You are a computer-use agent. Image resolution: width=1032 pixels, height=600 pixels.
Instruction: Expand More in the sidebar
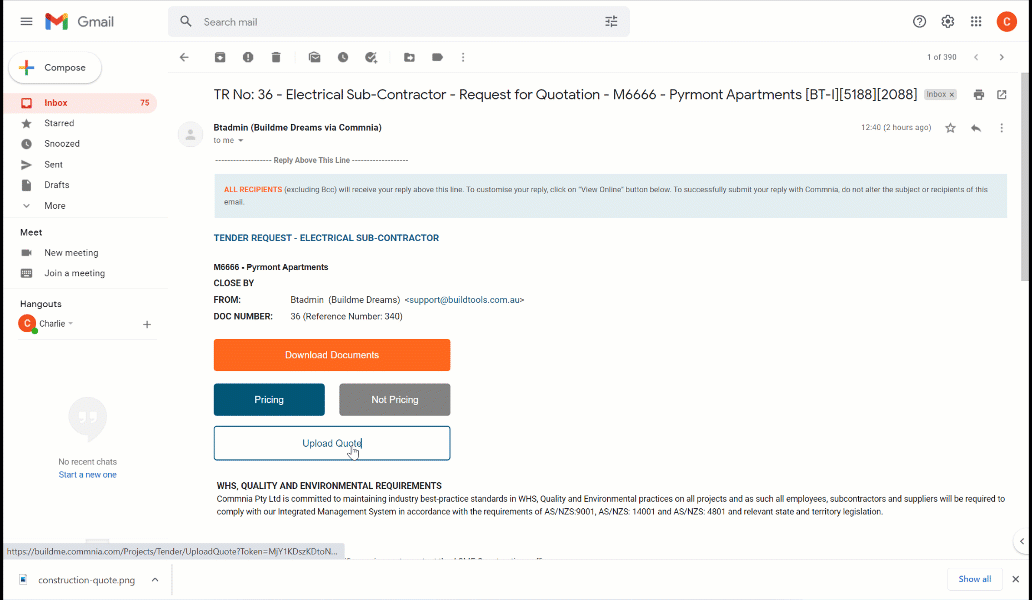click(x=55, y=206)
